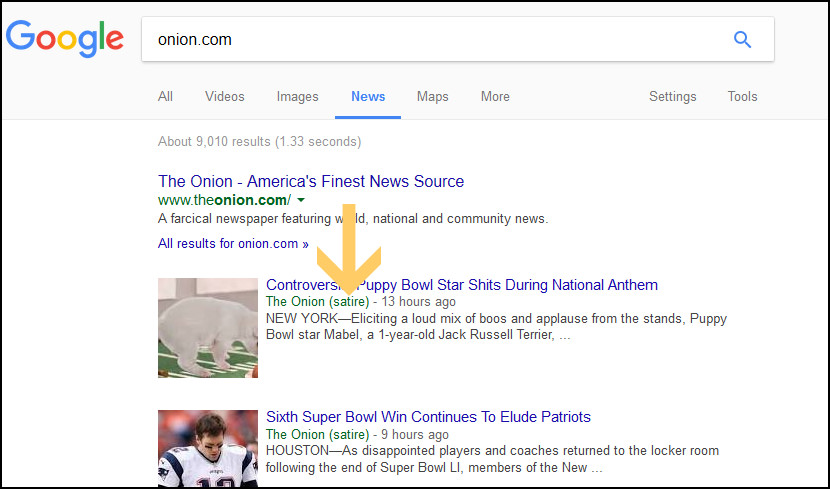Click the www.theonion.com/ green URL
Image resolution: width=830 pixels, height=489 pixels.
[224, 200]
